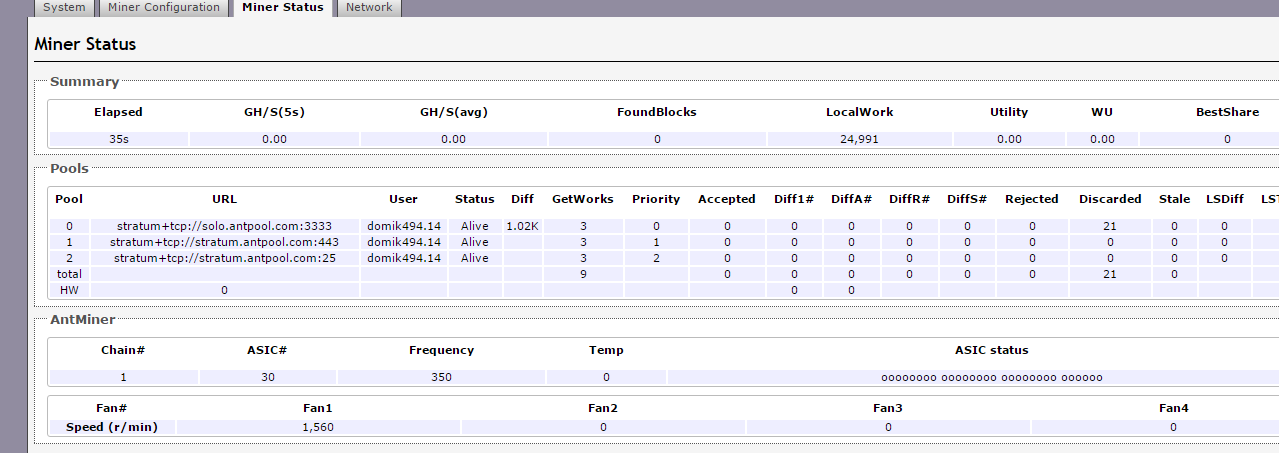This screenshot has height=453, width=1279.
Task: Click discarded value 21 in pool 0 row
Action: [x=1110, y=227]
